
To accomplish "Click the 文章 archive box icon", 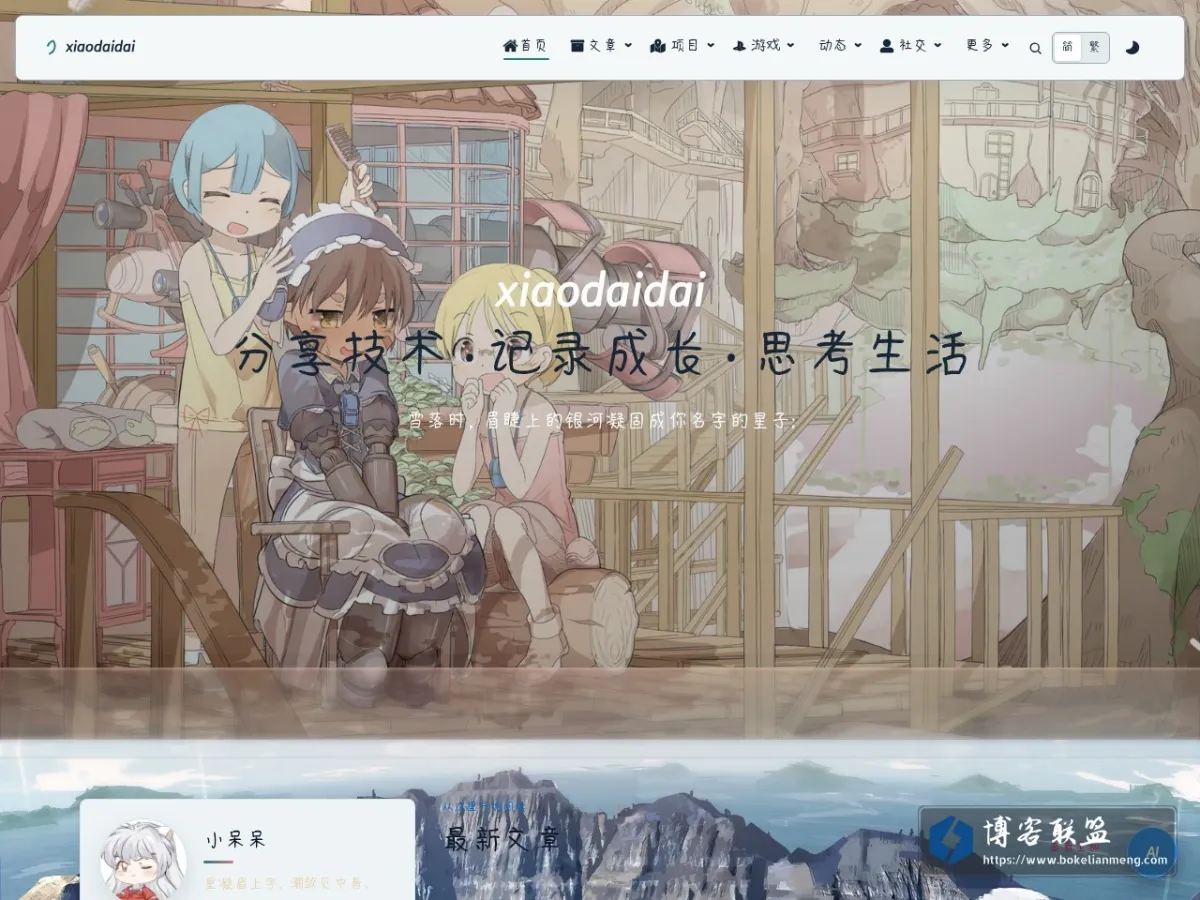I will tap(577, 46).
